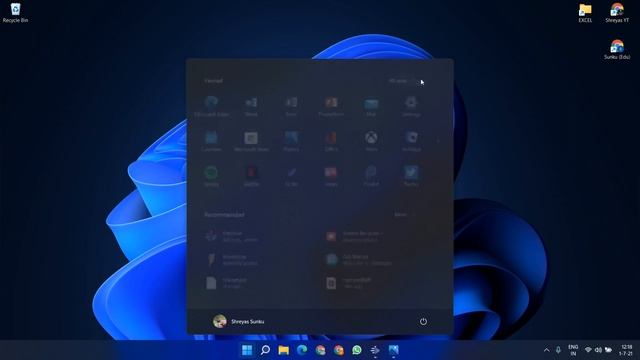Launch PicsArt from pinned apps
The height and width of the screenshot is (360, 640).
pyautogui.click(x=371, y=176)
